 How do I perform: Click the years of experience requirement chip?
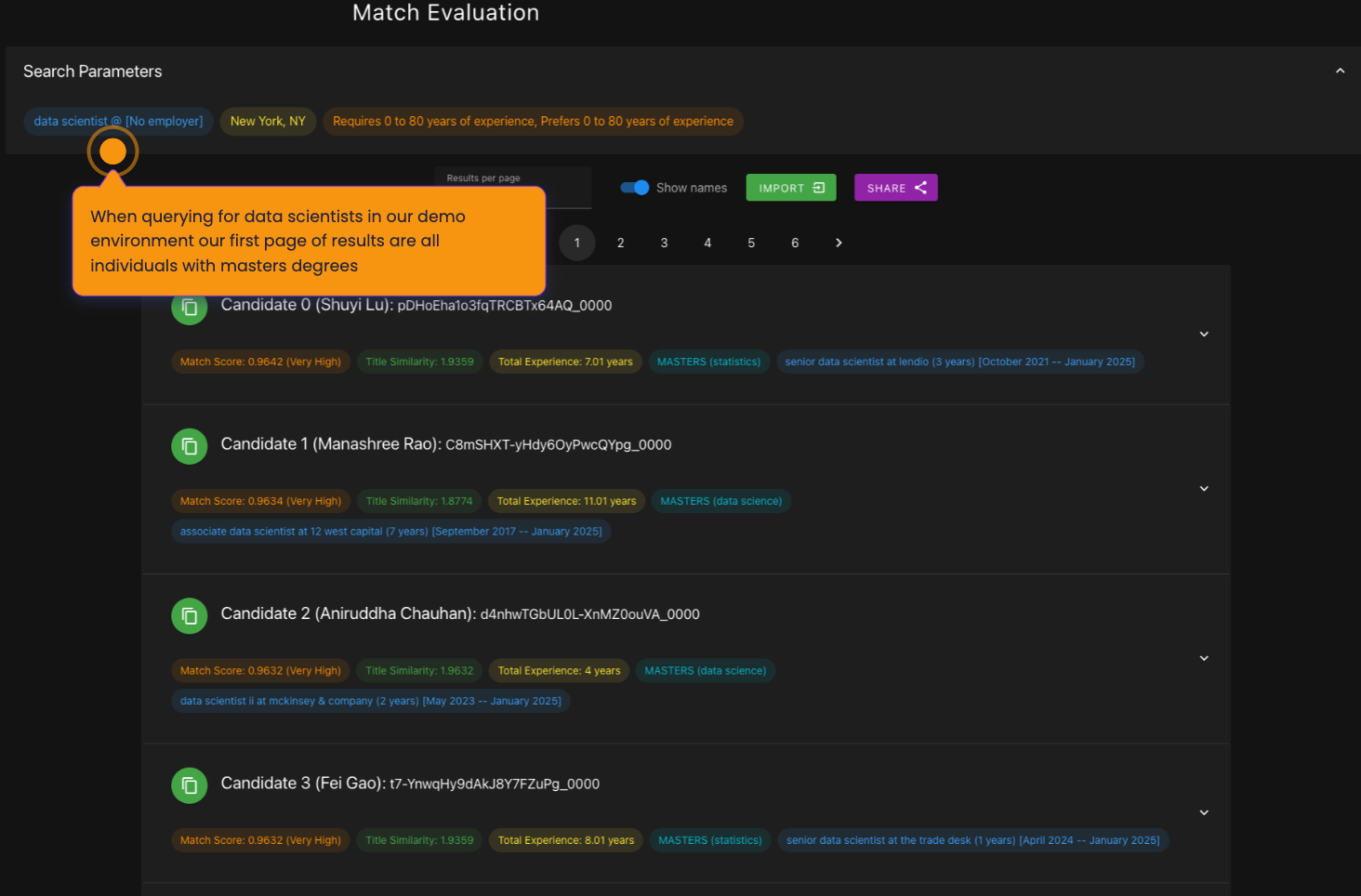click(533, 122)
